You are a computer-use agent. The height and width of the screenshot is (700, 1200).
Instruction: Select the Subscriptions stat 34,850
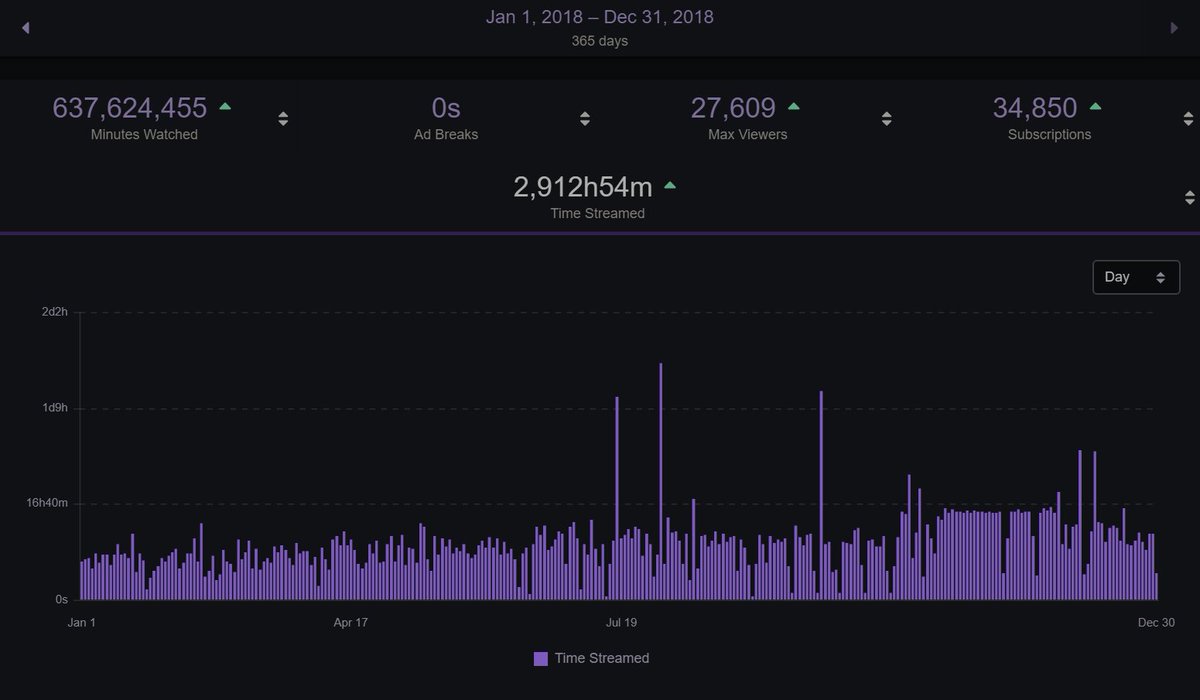click(1035, 107)
